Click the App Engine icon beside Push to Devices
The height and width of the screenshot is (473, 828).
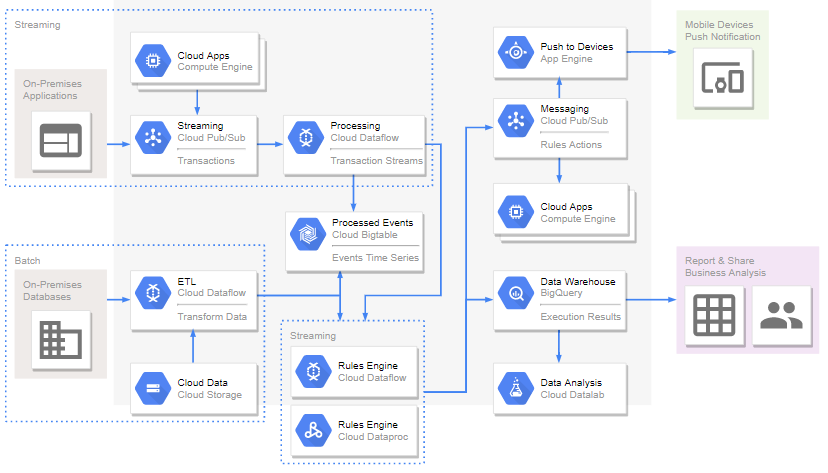coord(516,52)
